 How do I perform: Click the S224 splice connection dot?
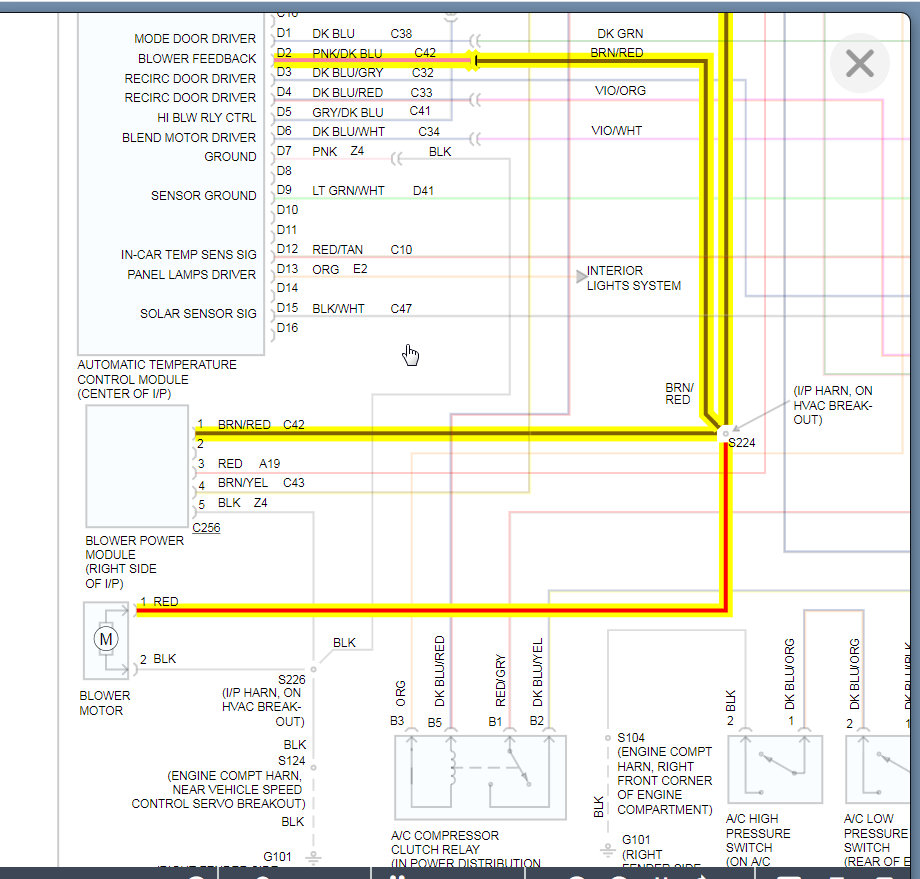[723, 434]
